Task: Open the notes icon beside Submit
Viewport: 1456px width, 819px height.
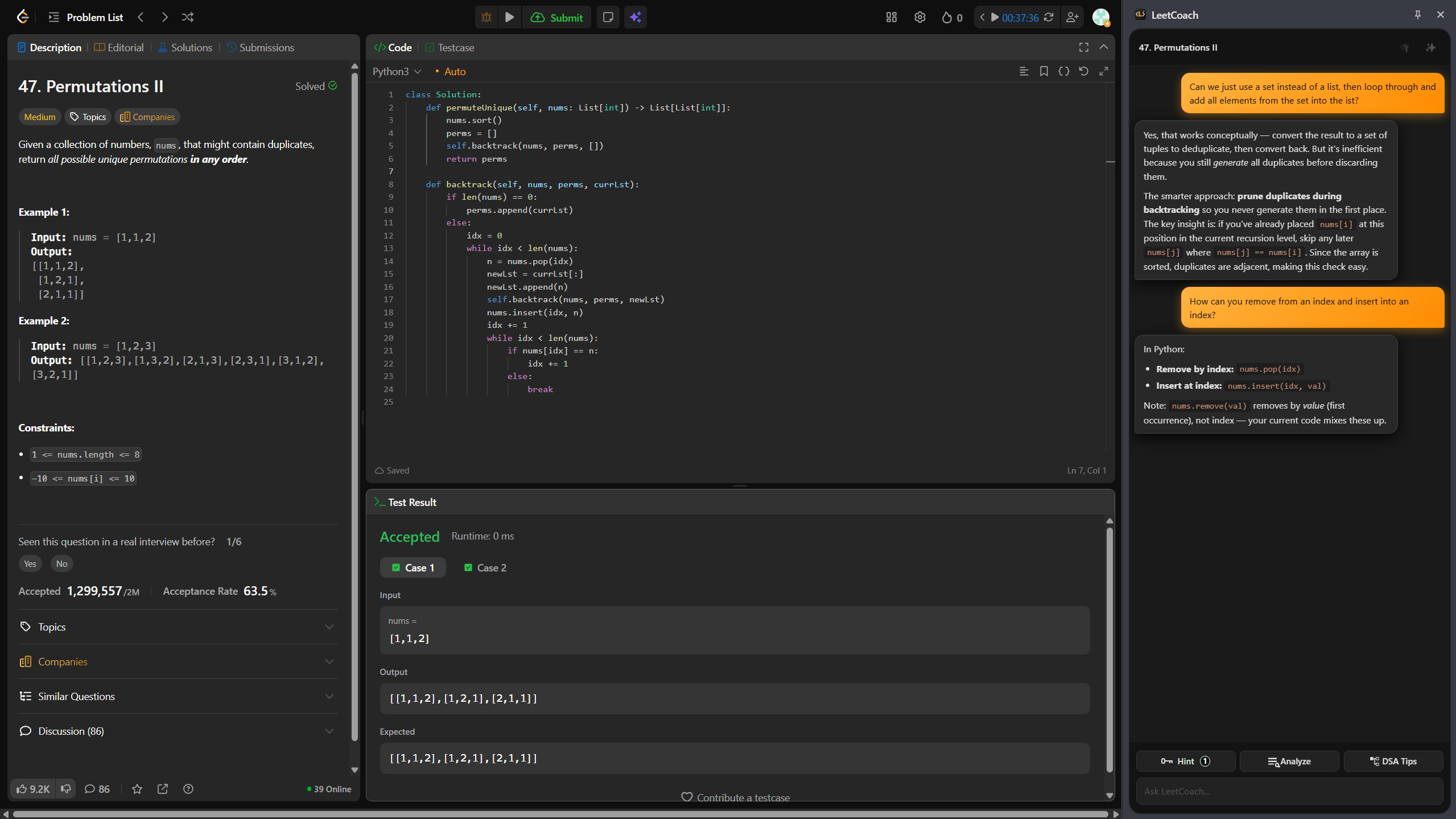Action: [x=608, y=18]
